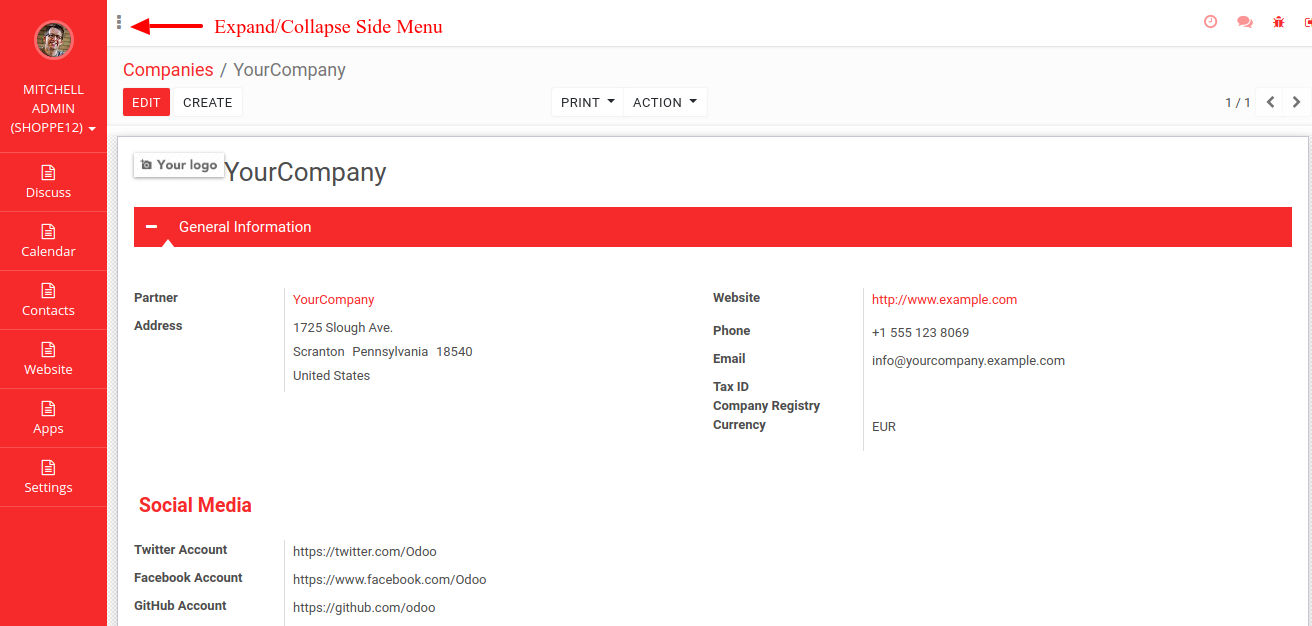This screenshot has width=1312, height=626.
Task: Toggle the side menu with three-dots icon
Action: (119, 22)
